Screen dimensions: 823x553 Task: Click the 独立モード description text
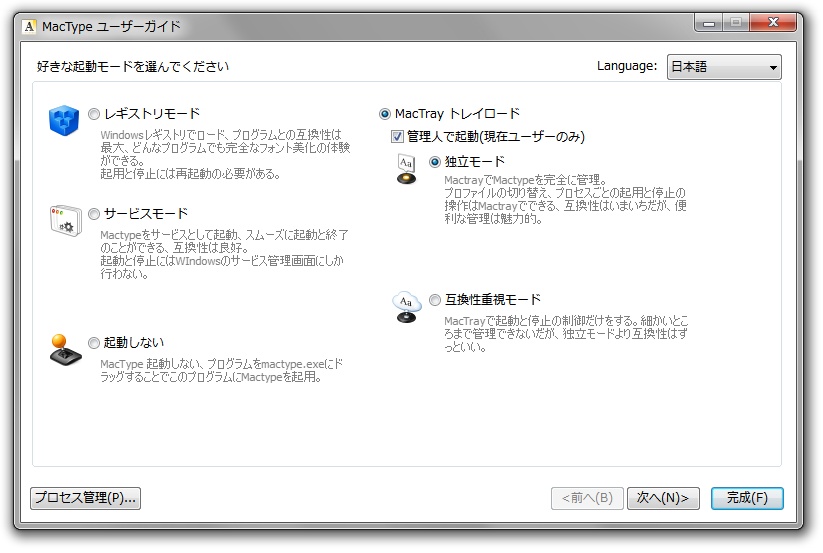(565, 199)
